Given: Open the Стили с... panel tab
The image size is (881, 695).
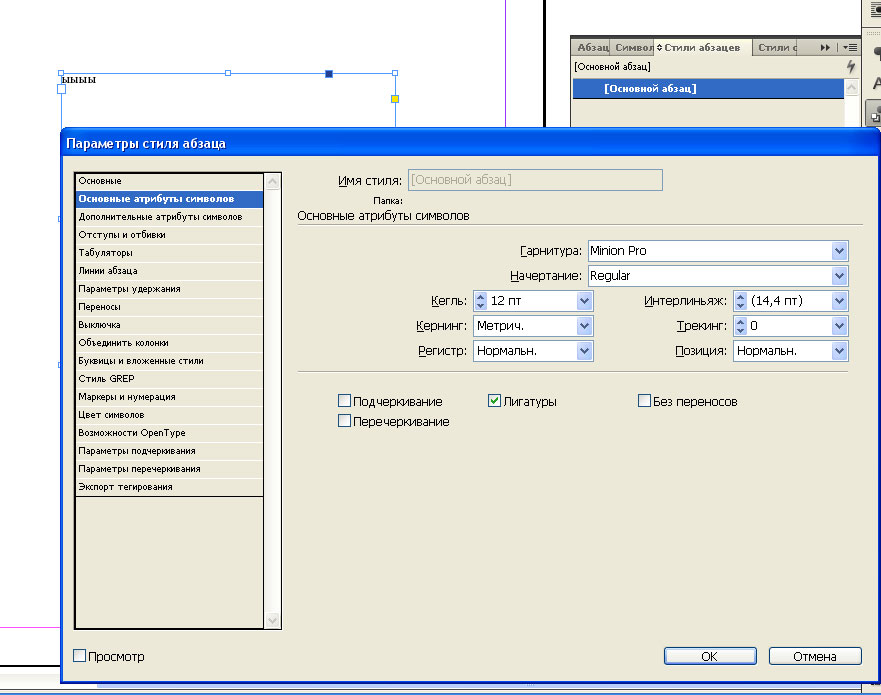Looking at the screenshot, I should pyautogui.click(x=777, y=48).
